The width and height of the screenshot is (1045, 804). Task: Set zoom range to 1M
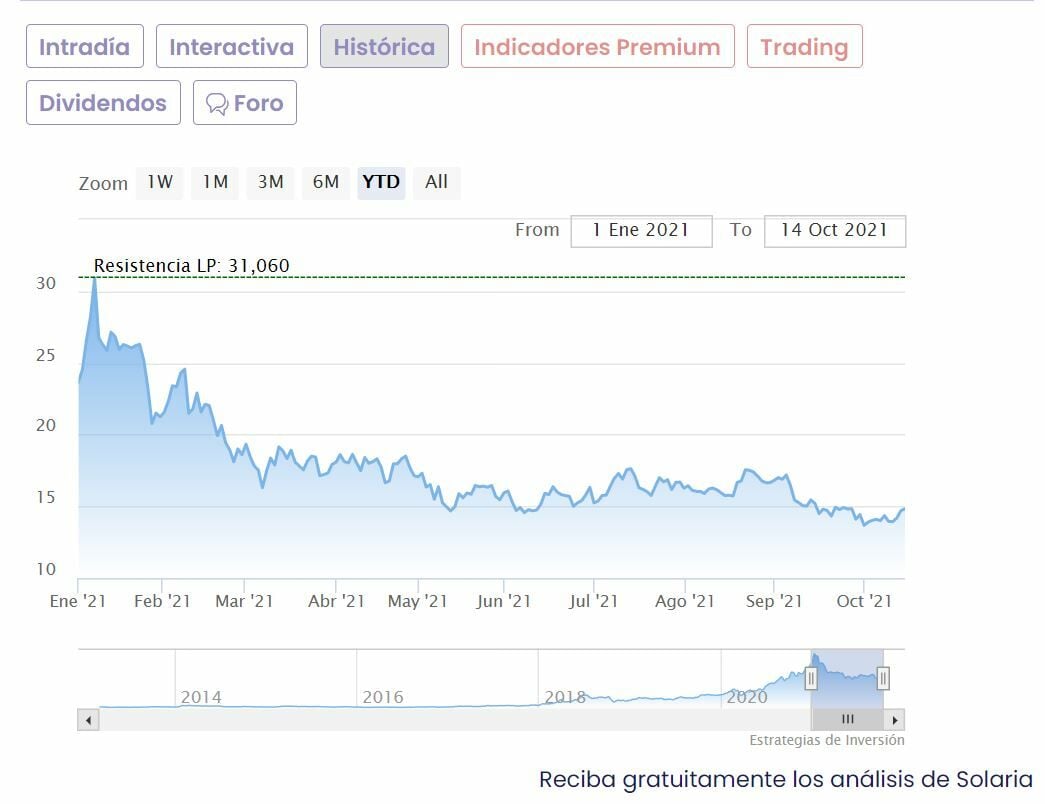pyautogui.click(x=215, y=182)
